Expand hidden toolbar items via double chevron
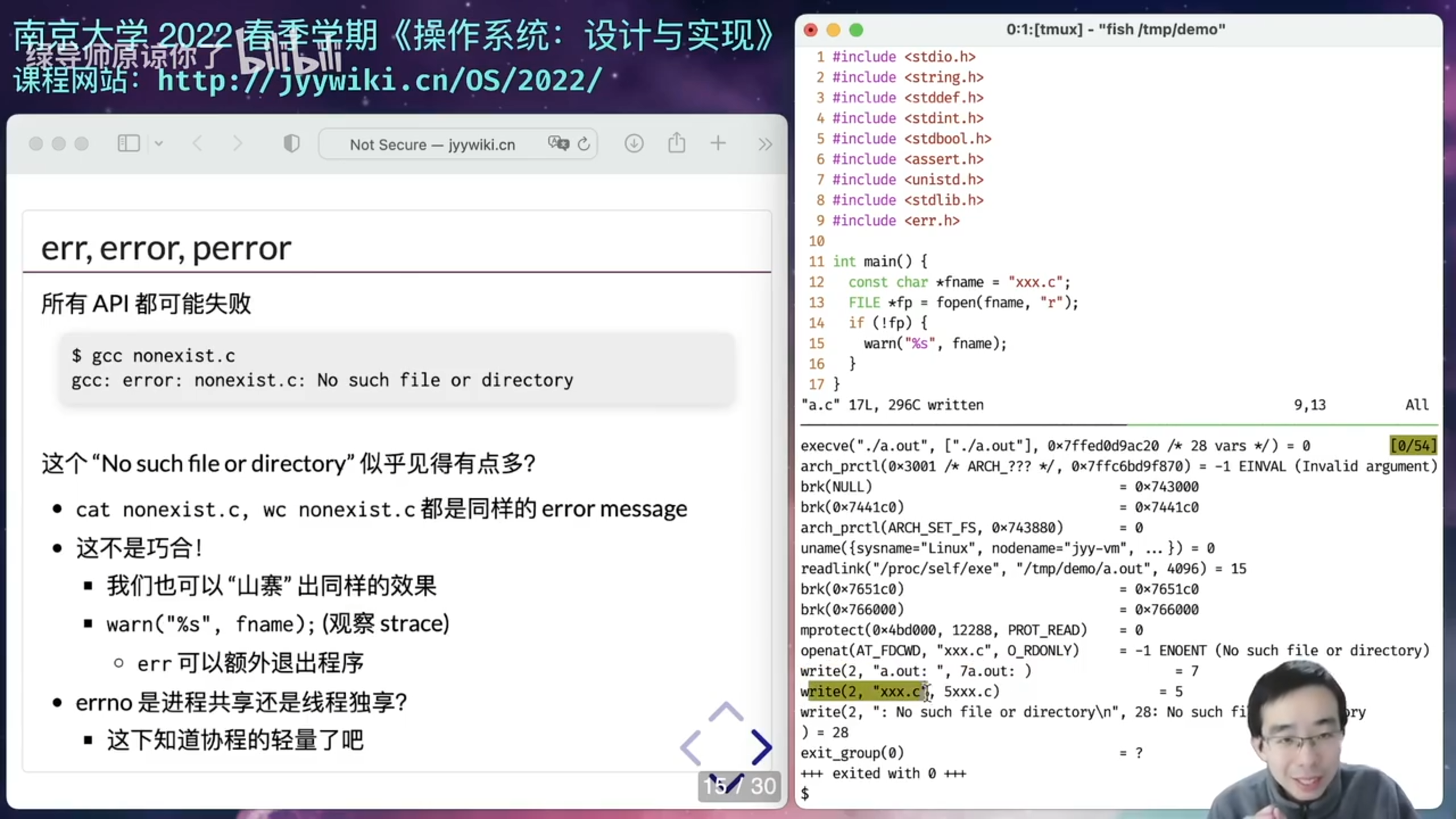 click(x=764, y=143)
